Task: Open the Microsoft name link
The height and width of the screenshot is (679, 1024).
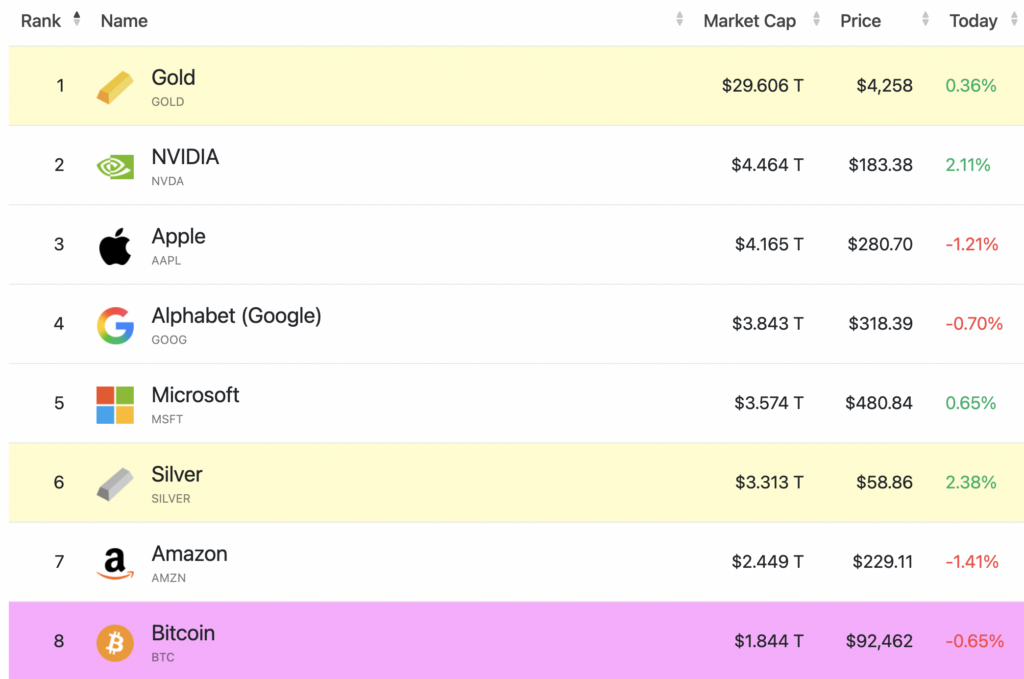Action: pyautogui.click(x=195, y=395)
